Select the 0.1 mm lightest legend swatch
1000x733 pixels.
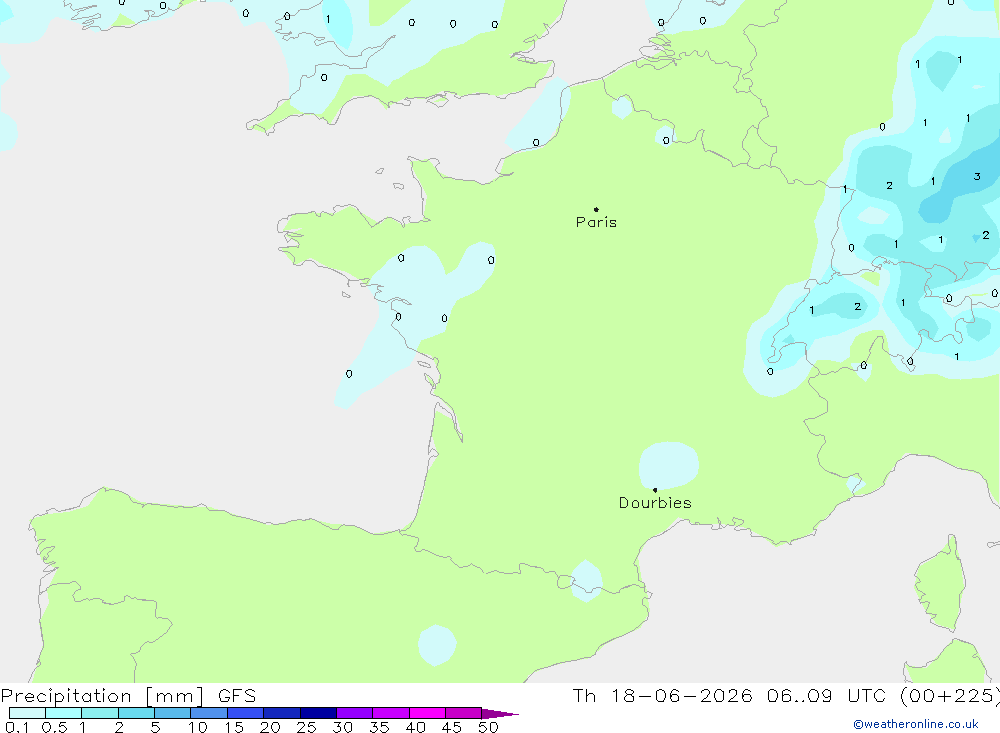(27, 713)
